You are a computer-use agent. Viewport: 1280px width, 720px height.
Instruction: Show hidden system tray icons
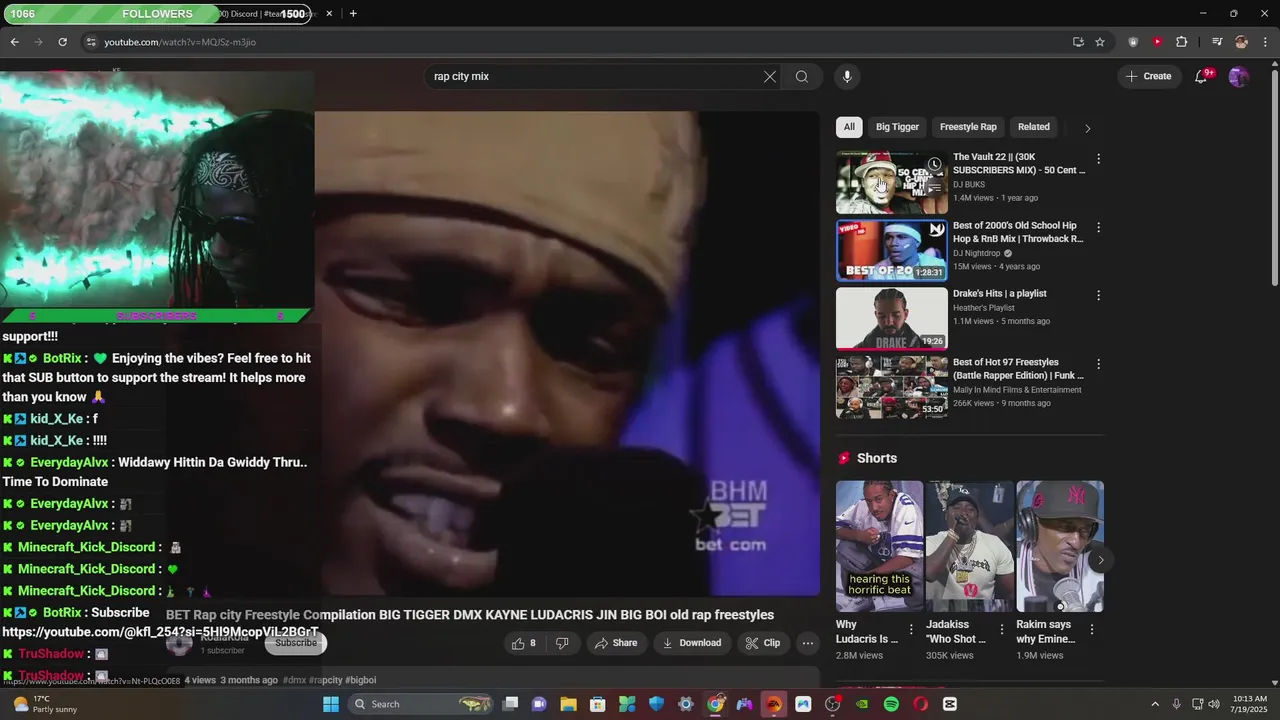click(x=1155, y=704)
